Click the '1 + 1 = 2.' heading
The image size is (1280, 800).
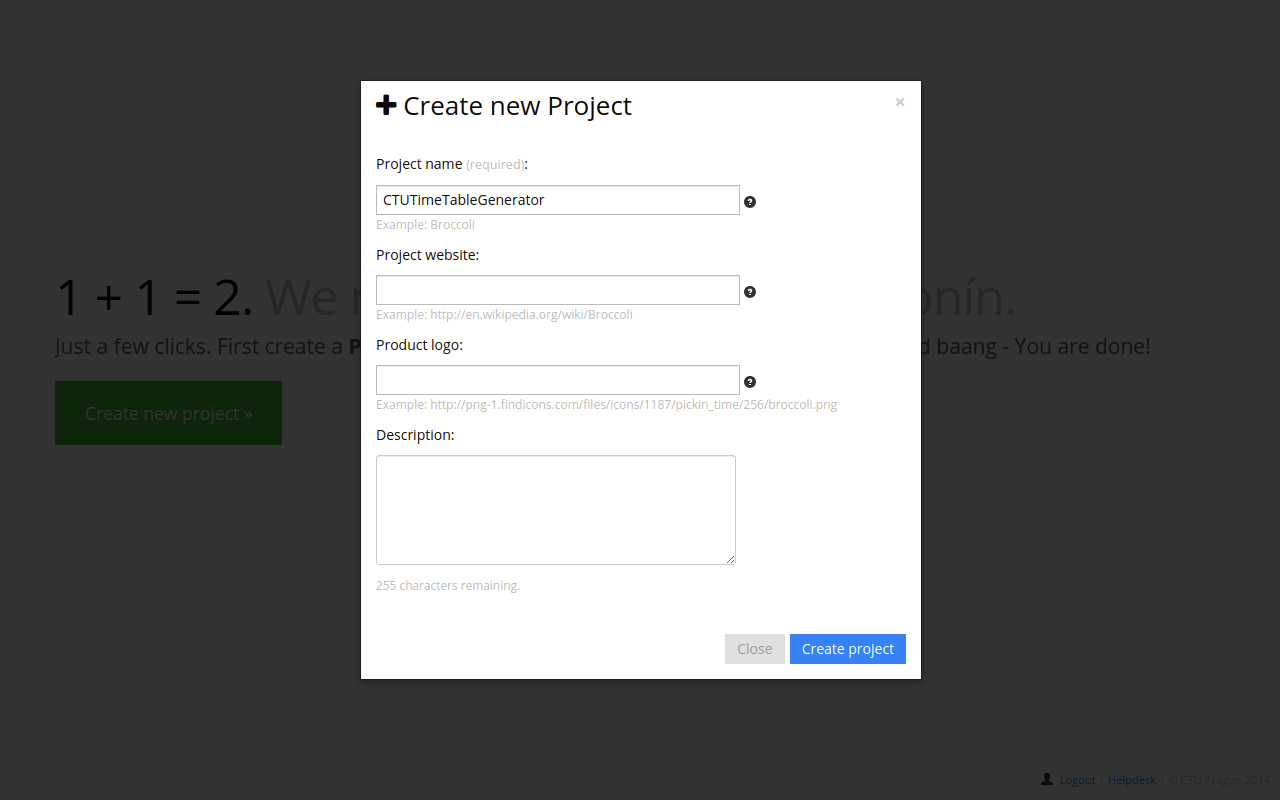click(x=154, y=298)
